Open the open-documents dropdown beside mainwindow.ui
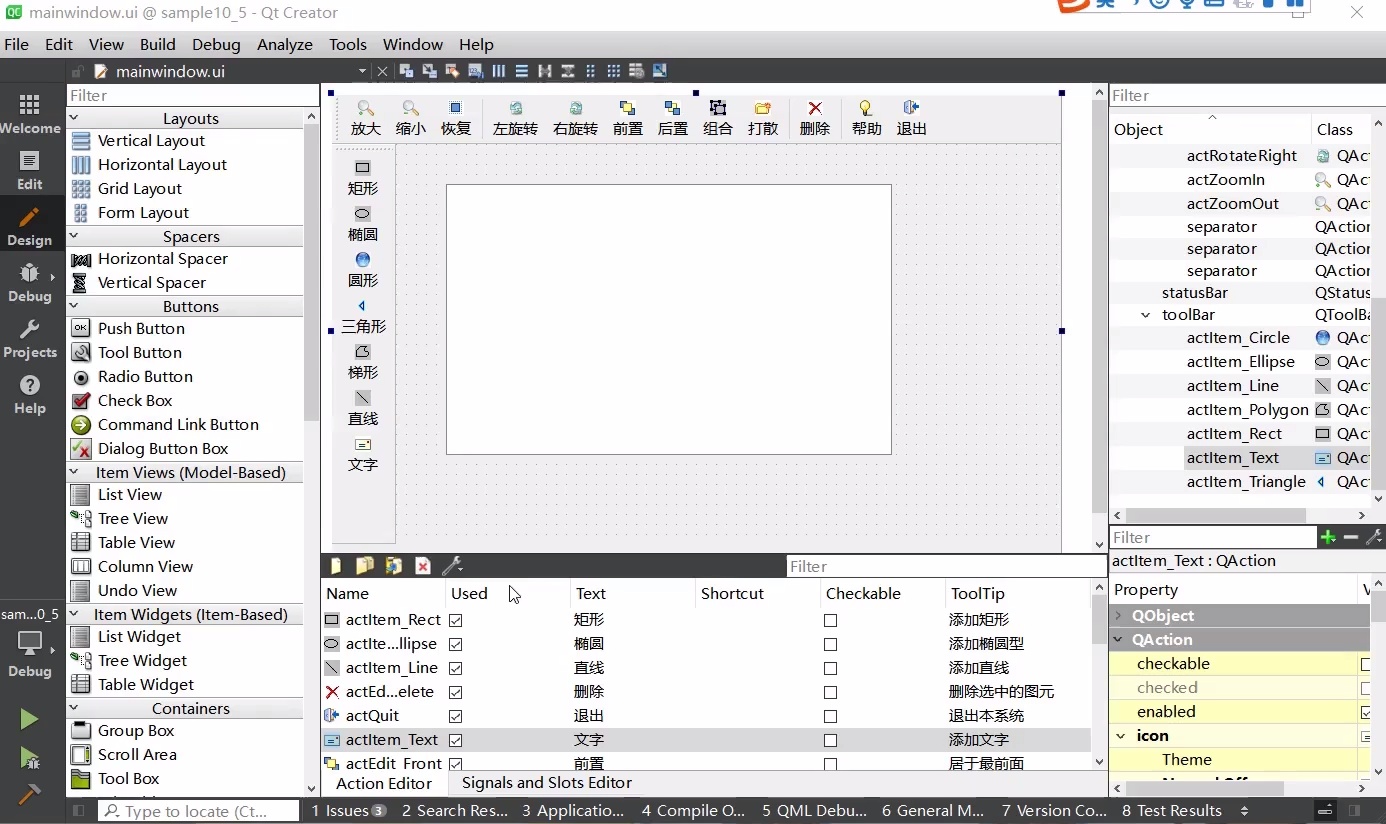 pos(362,71)
